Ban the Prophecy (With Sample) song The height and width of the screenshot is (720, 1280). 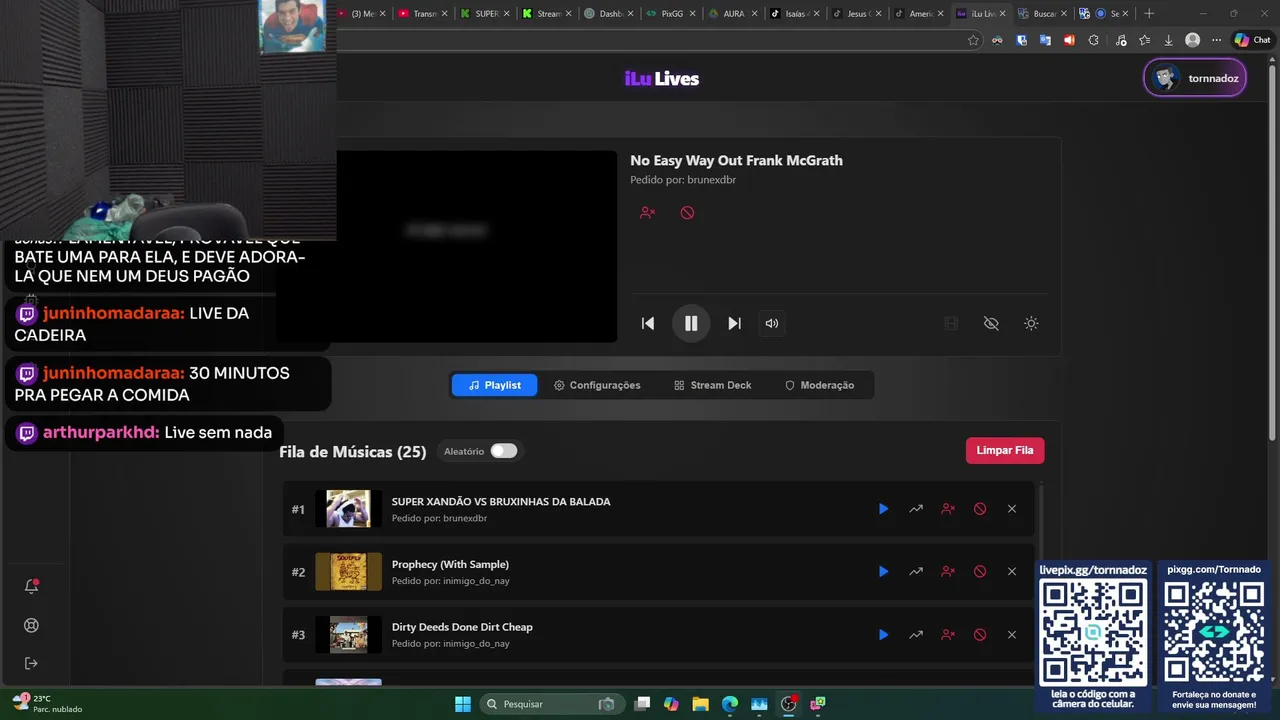coord(980,572)
